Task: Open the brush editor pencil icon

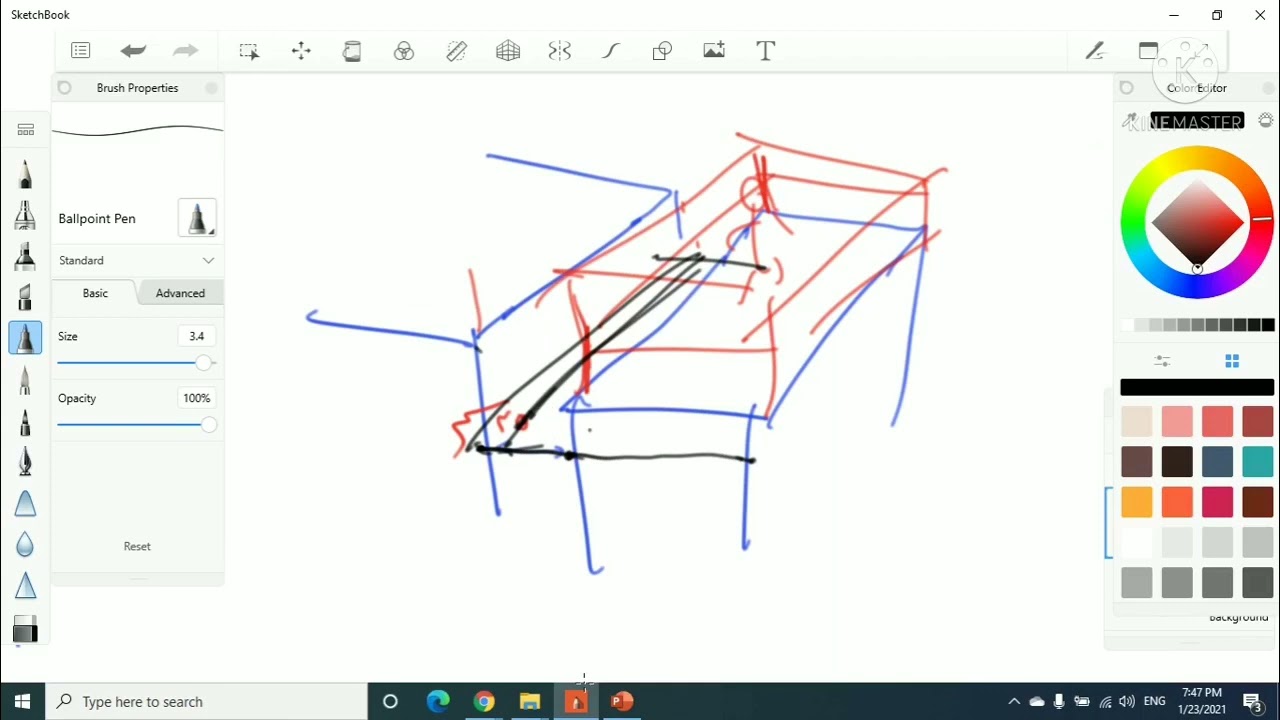Action: pyautogui.click(x=1095, y=51)
